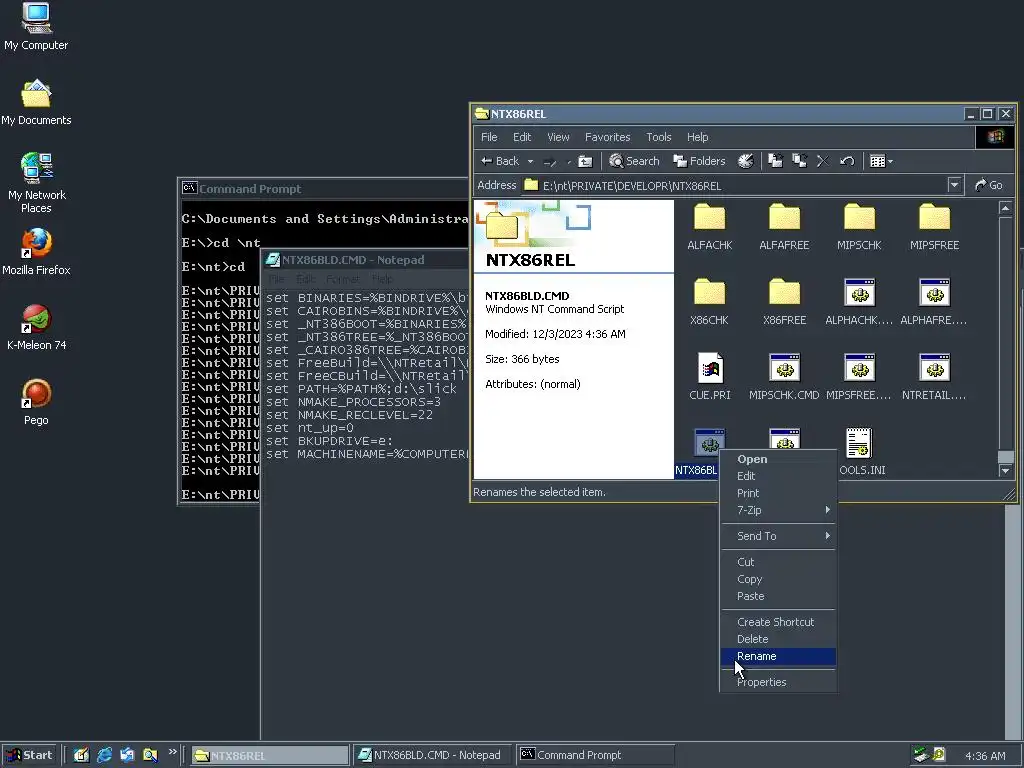Click the Back button in Explorer toolbar

tap(500, 161)
